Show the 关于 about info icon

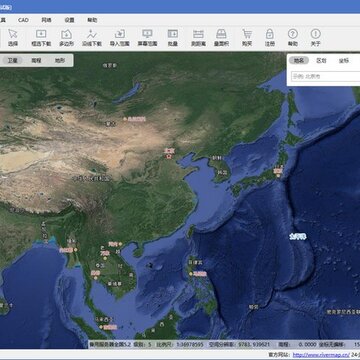(315, 38)
